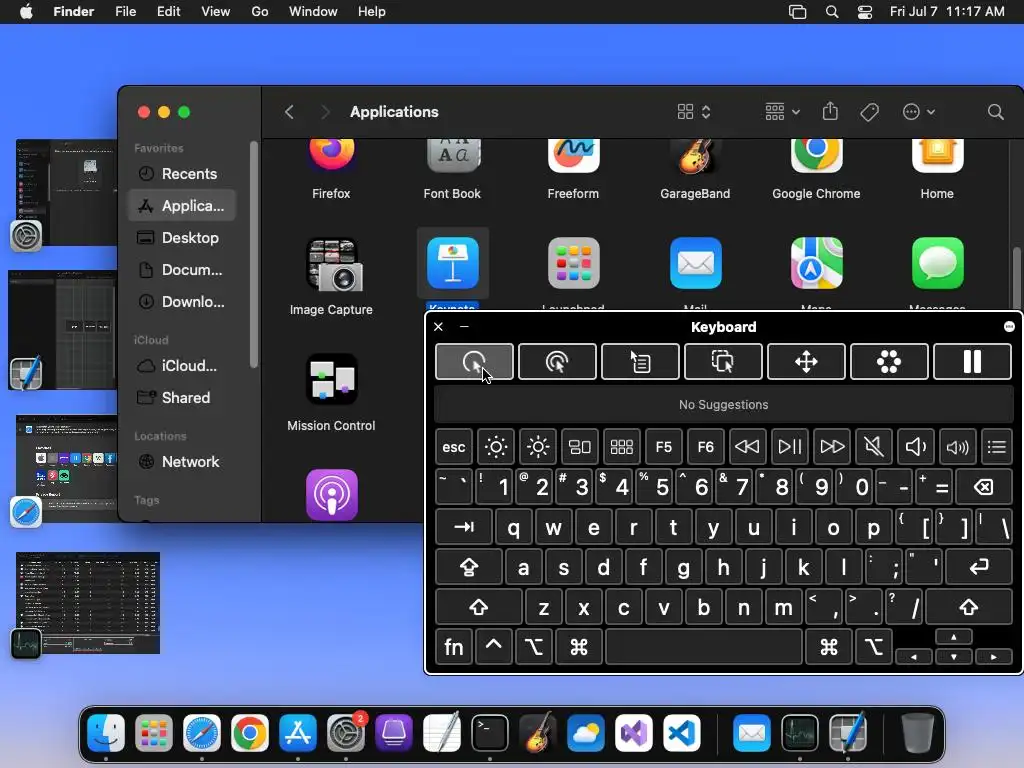1024x768 pixels.
Task: Open Terminal from the Dock
Action: tap(490, 733)
